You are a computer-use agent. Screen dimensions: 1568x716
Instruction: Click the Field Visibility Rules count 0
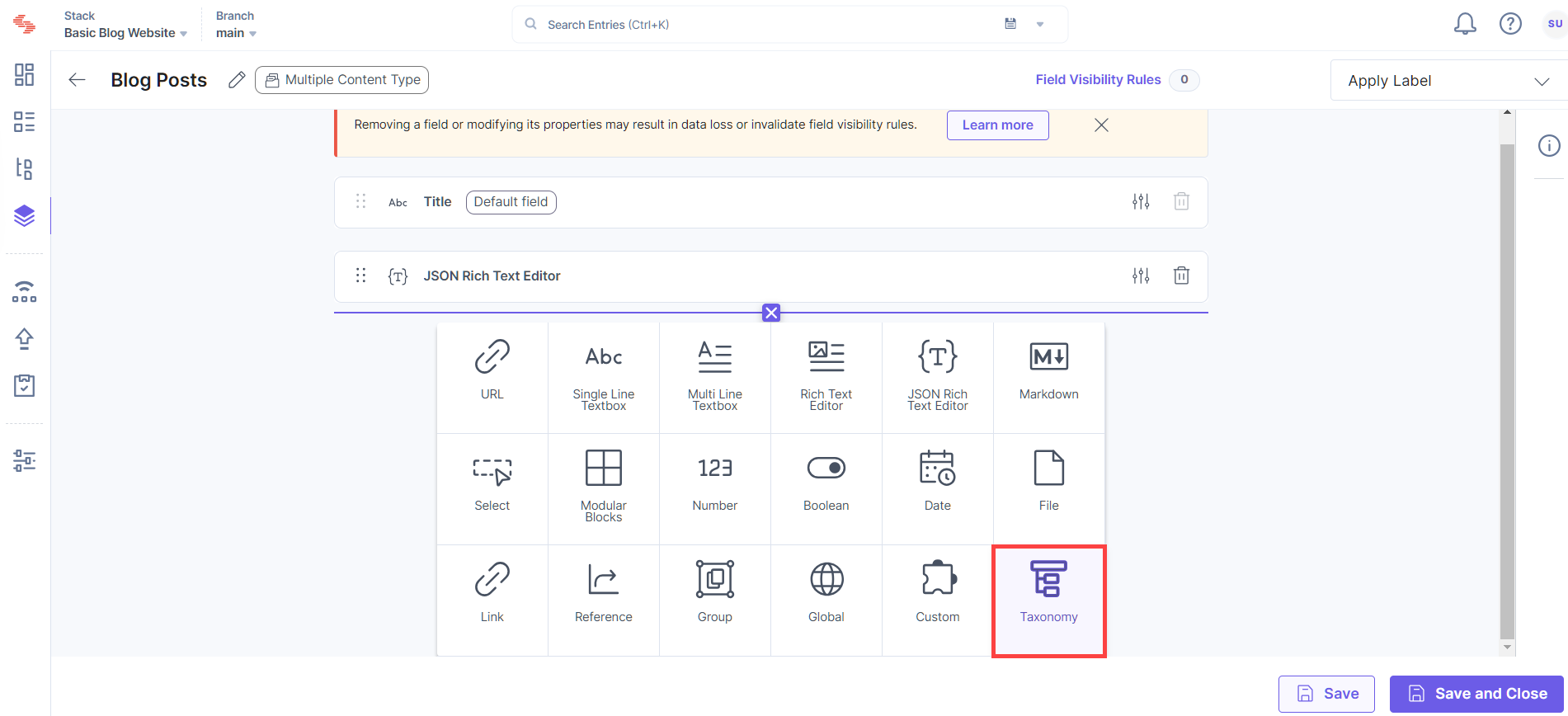(1184, 80)
